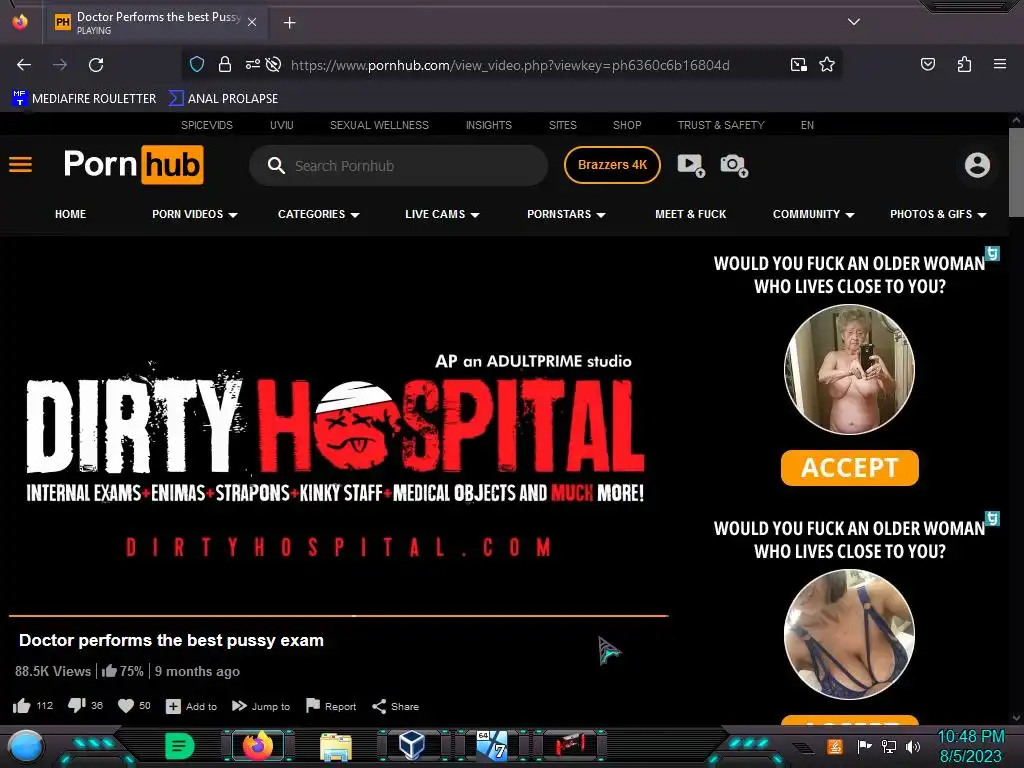The height and width of the screenshot is (768, 1024).
Task: Go to the HOME nav item
Action: pyautogui.click(x=71, y=214)
